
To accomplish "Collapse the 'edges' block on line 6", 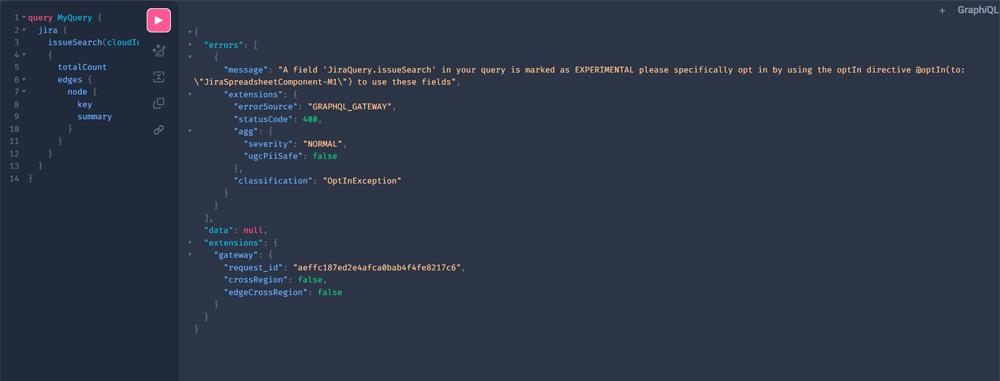I will tap(24, 80).
